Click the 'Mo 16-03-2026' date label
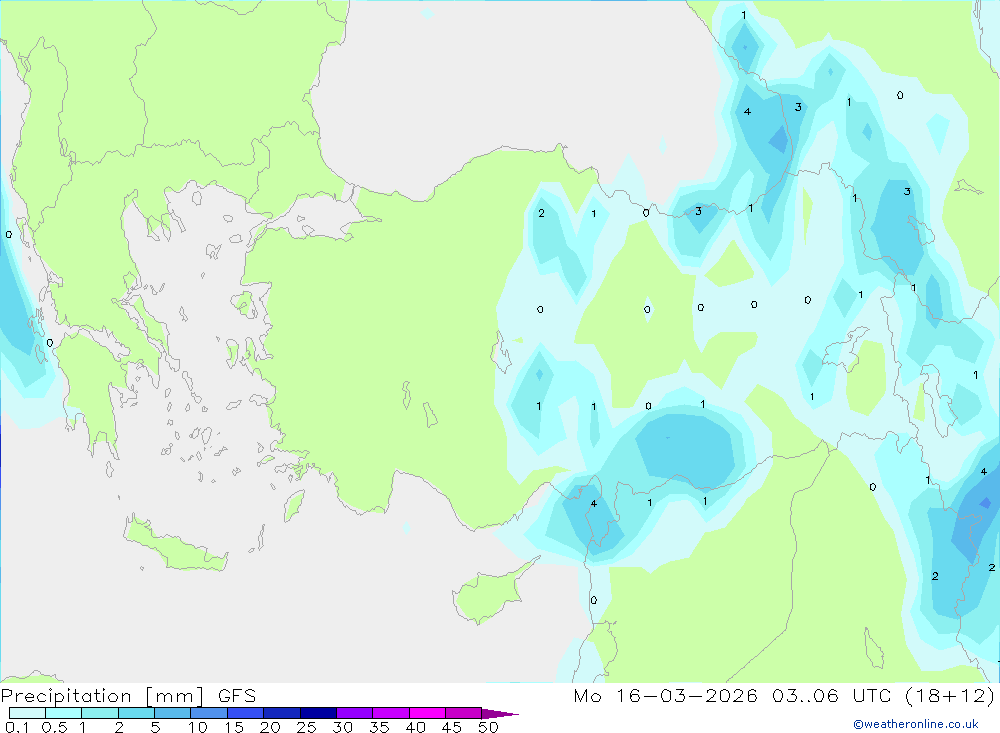Viewport: 1000px width, 733px height. pyautogui.click(x=665, y=695)
